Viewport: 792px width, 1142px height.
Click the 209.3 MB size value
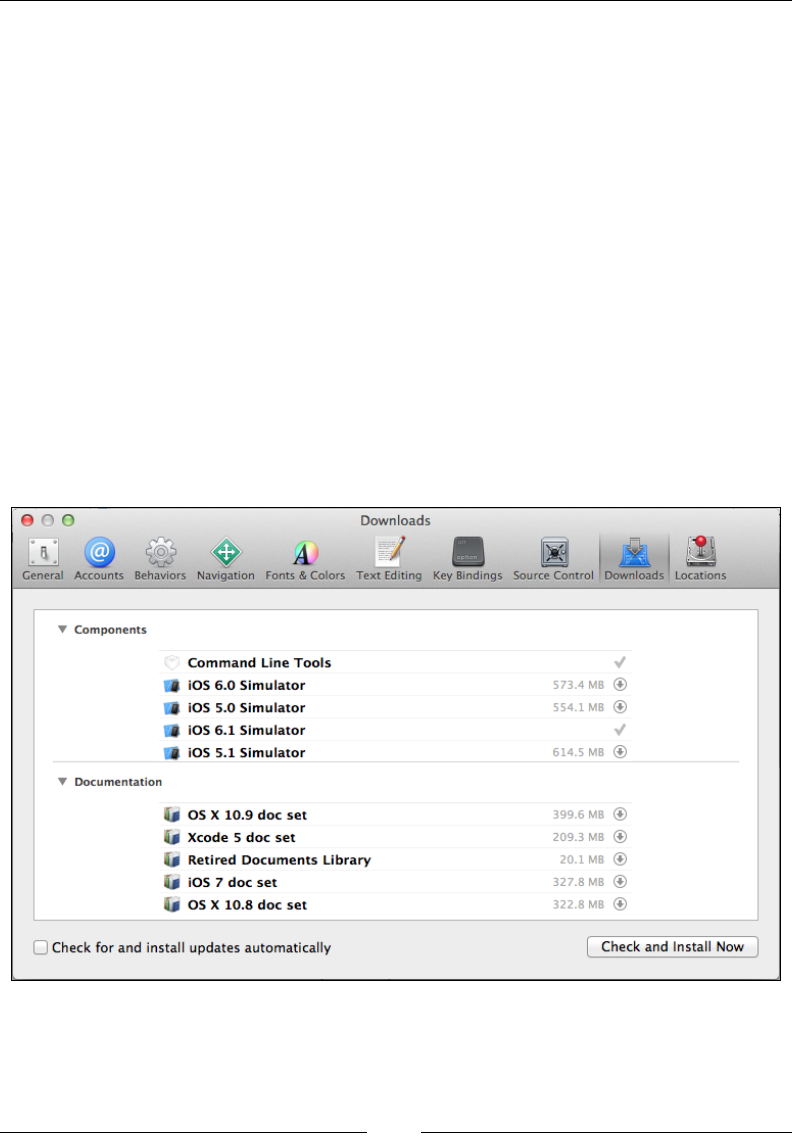point(578,837)
